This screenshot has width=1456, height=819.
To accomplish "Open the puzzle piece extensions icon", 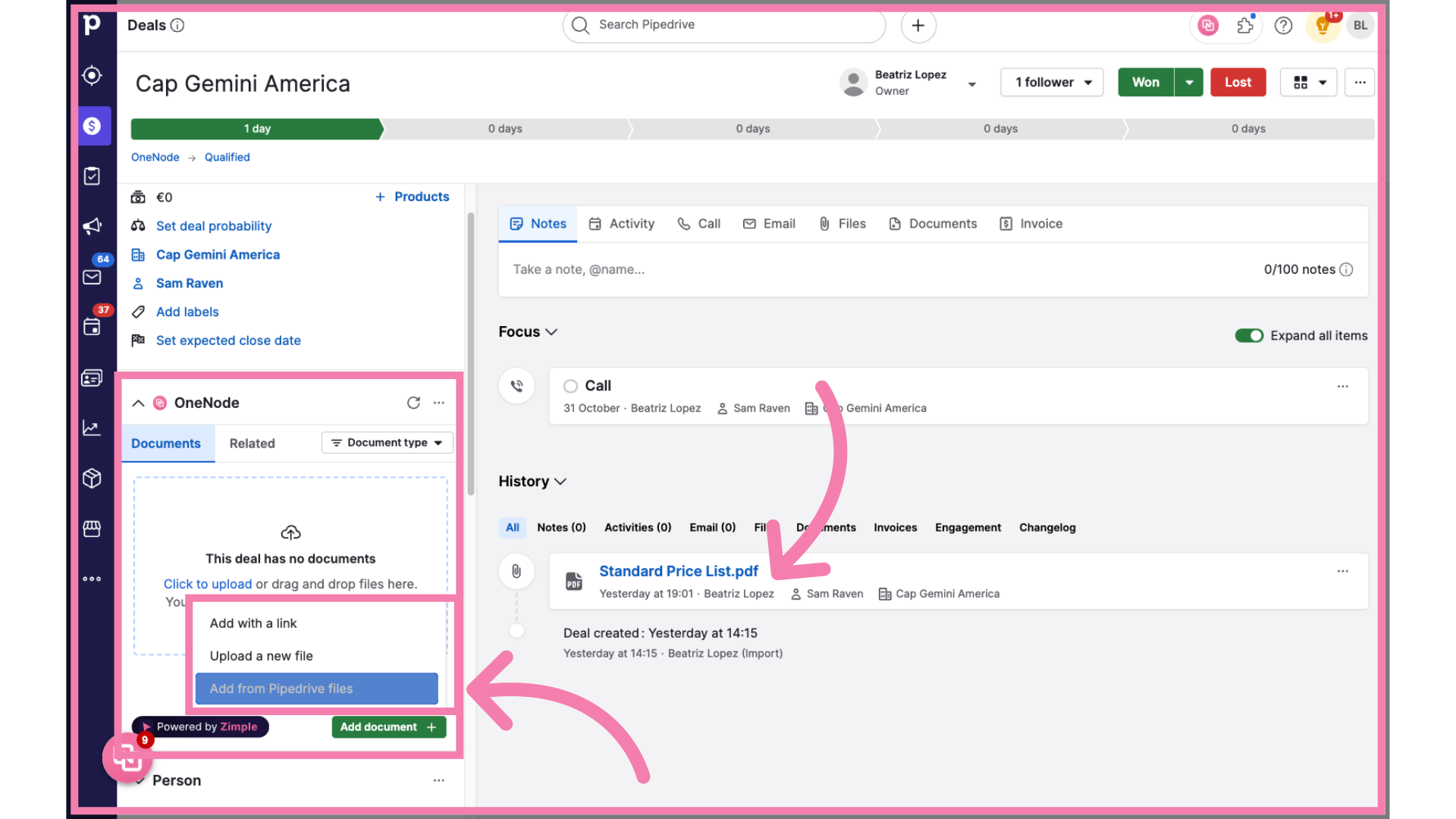I will point(1245,25).
